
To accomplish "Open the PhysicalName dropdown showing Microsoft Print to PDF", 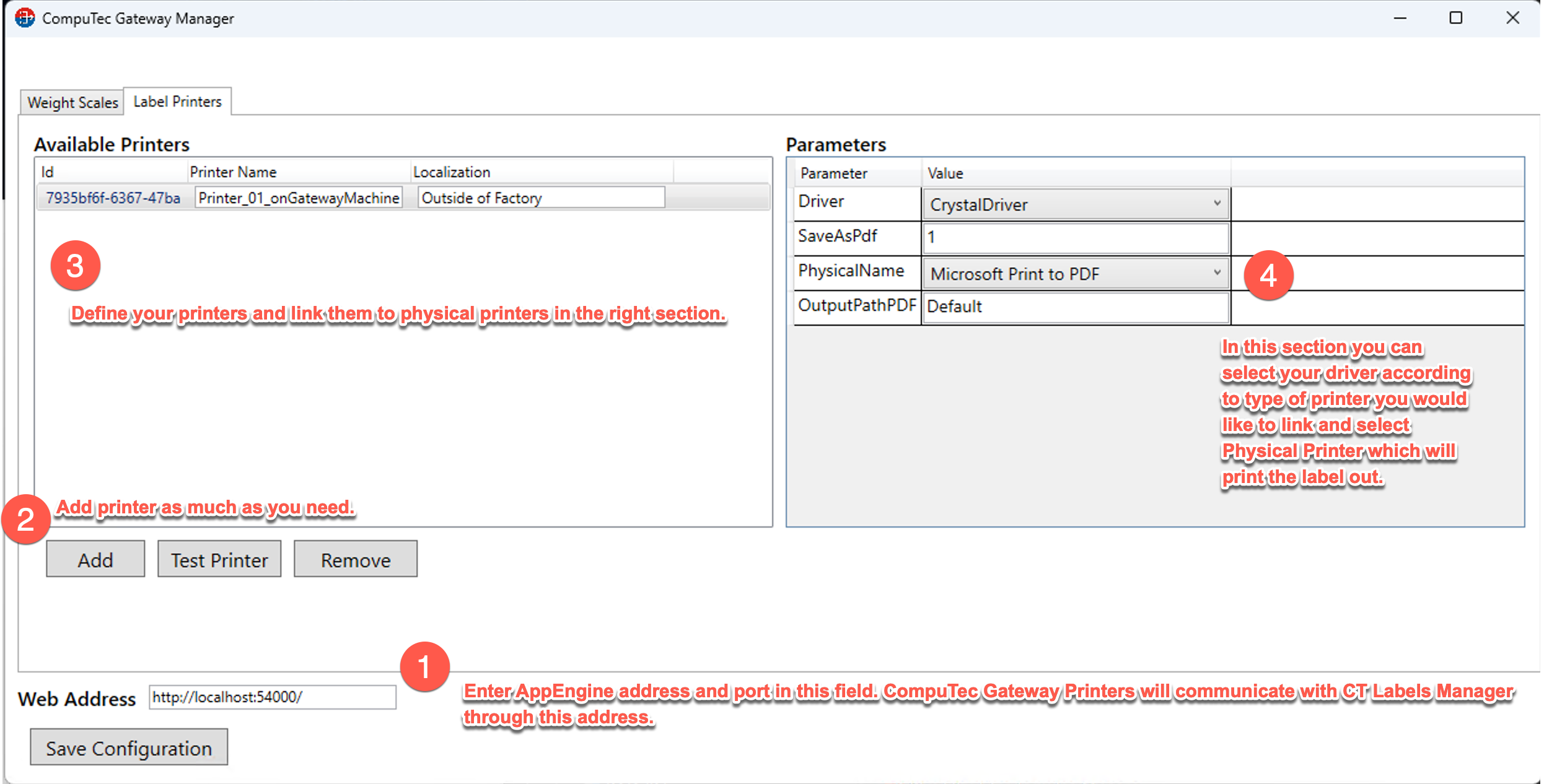I will 1076,274.
